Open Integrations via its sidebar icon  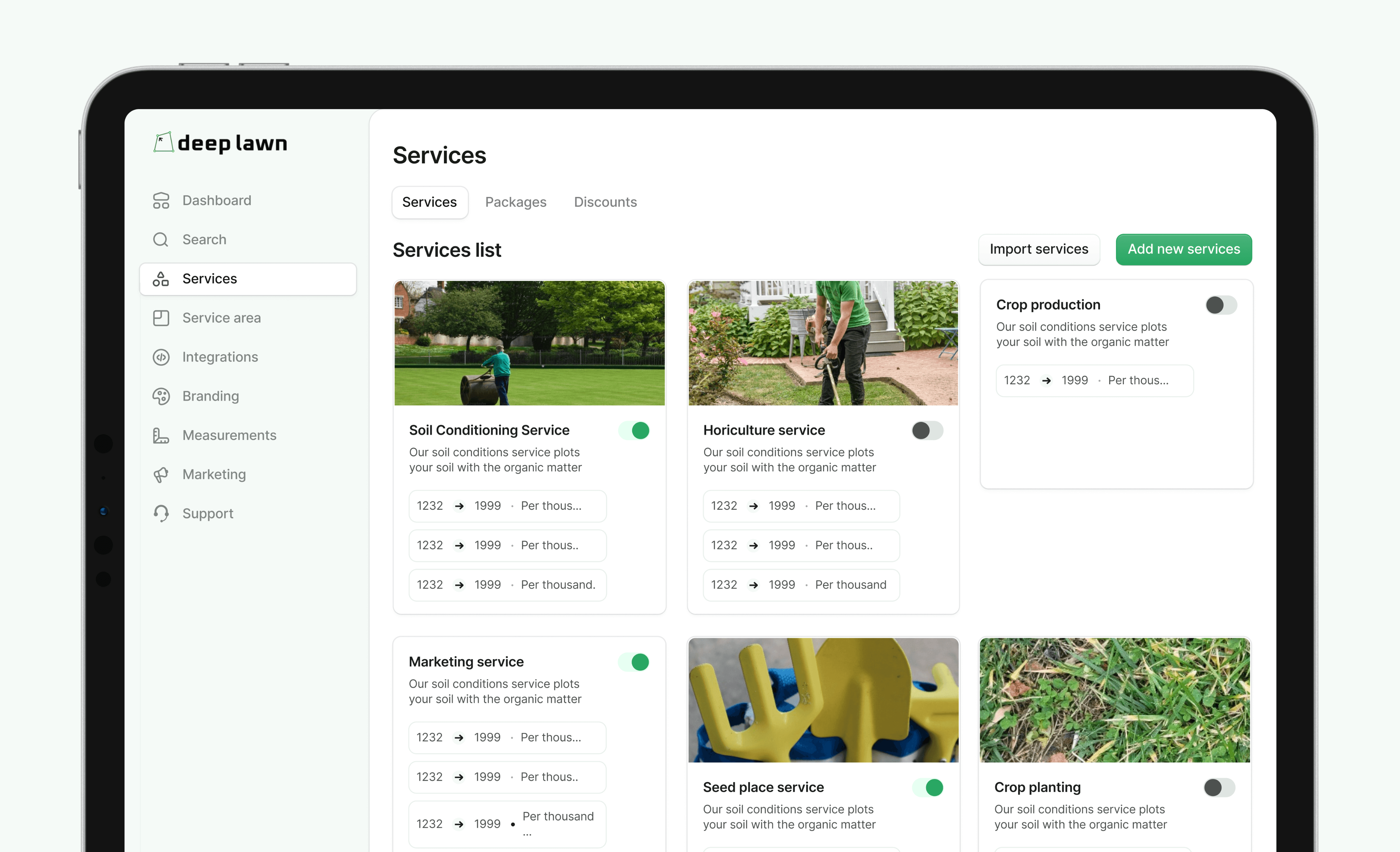[x=161, y=357]
